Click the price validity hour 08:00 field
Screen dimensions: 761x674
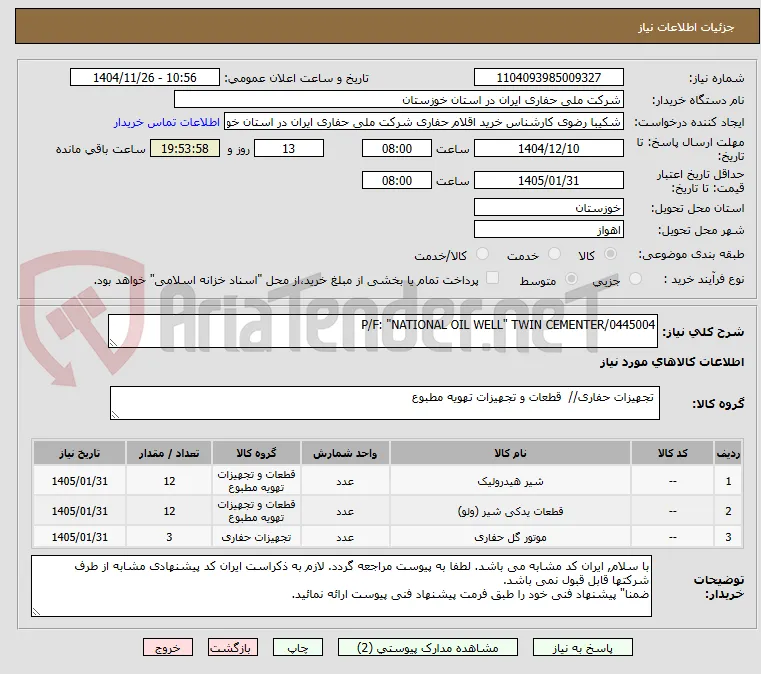click(397, 181)
